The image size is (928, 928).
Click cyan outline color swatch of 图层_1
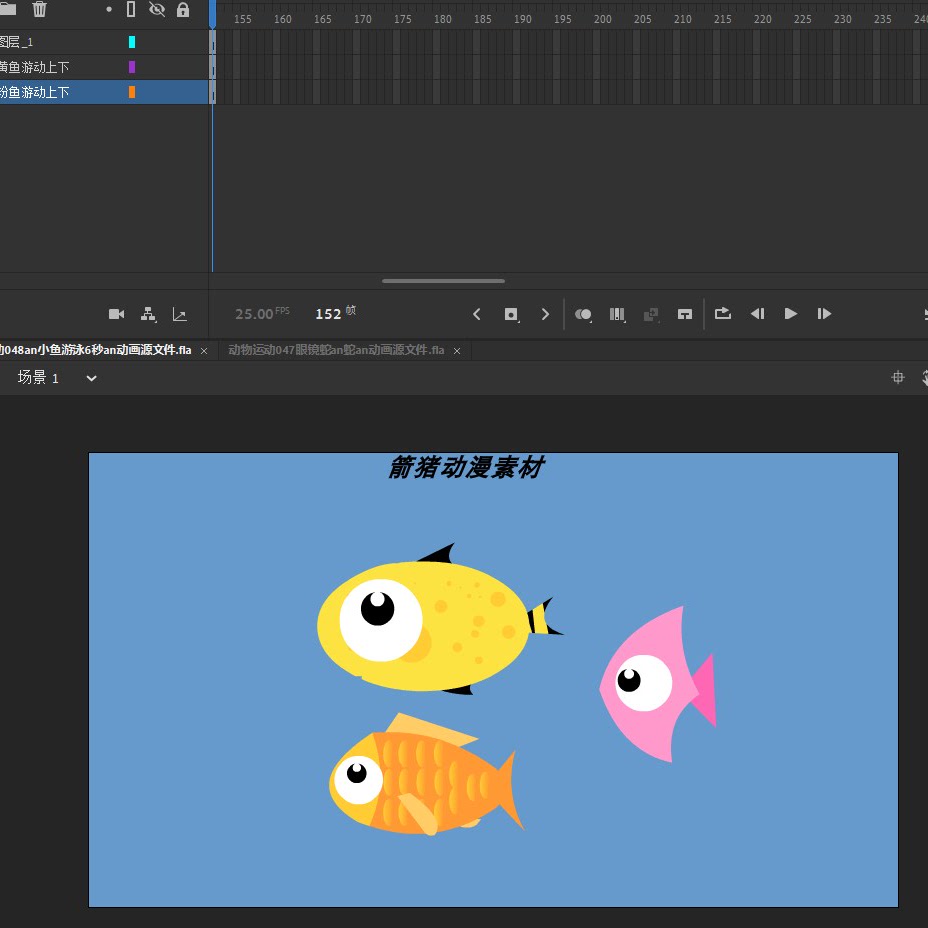[132, 42]
